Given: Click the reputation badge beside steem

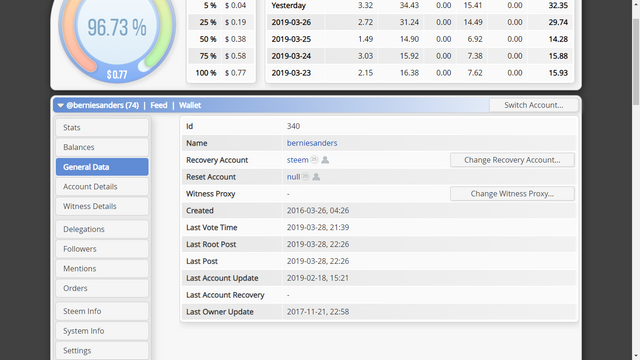Looking at the screenshot, I should [314, 160].
